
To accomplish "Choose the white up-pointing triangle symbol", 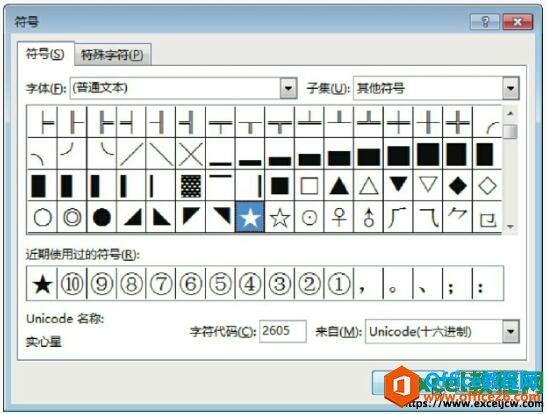I will (x=369, y=186).
